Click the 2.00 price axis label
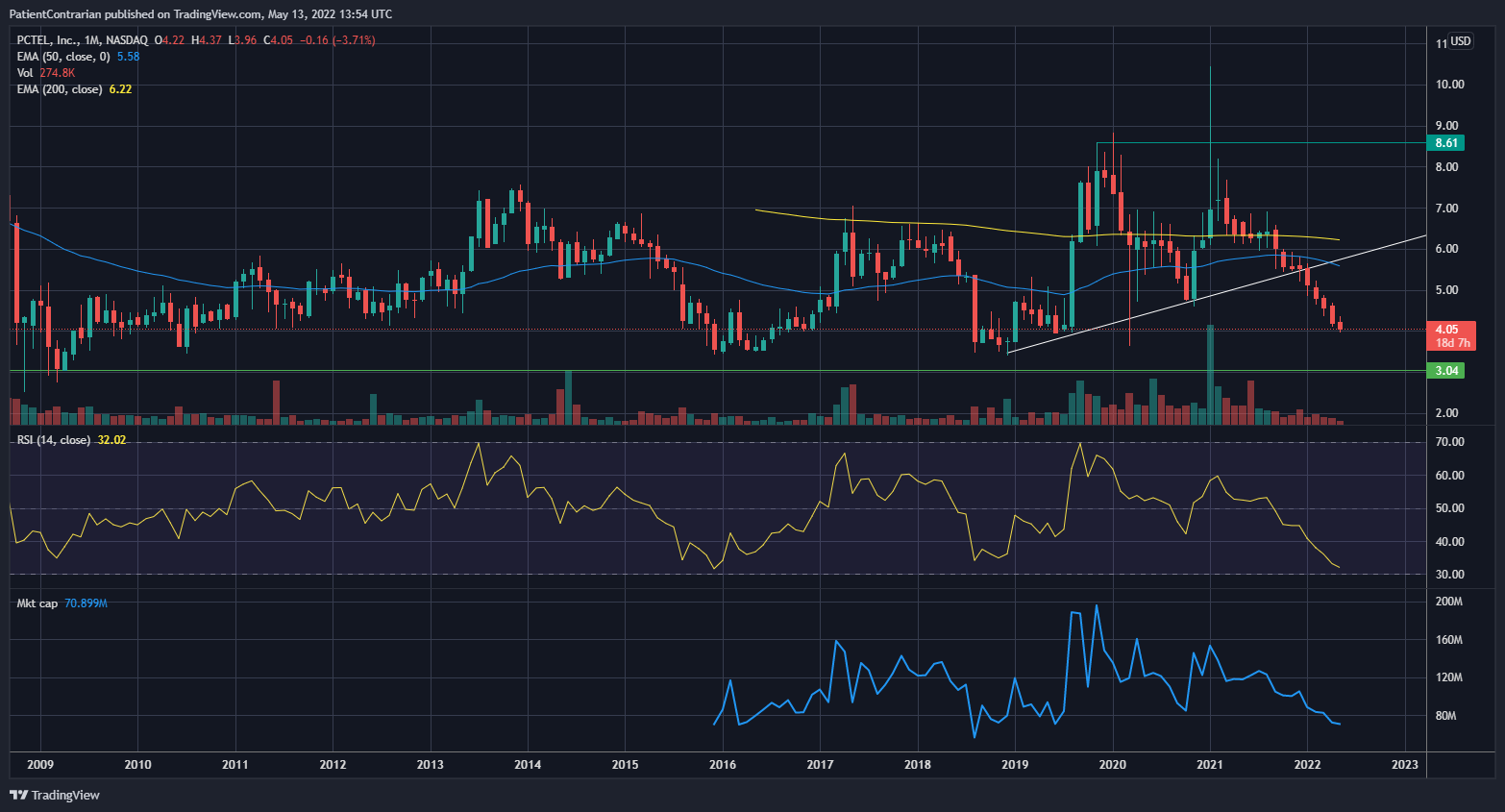 tap(1447, 413)
